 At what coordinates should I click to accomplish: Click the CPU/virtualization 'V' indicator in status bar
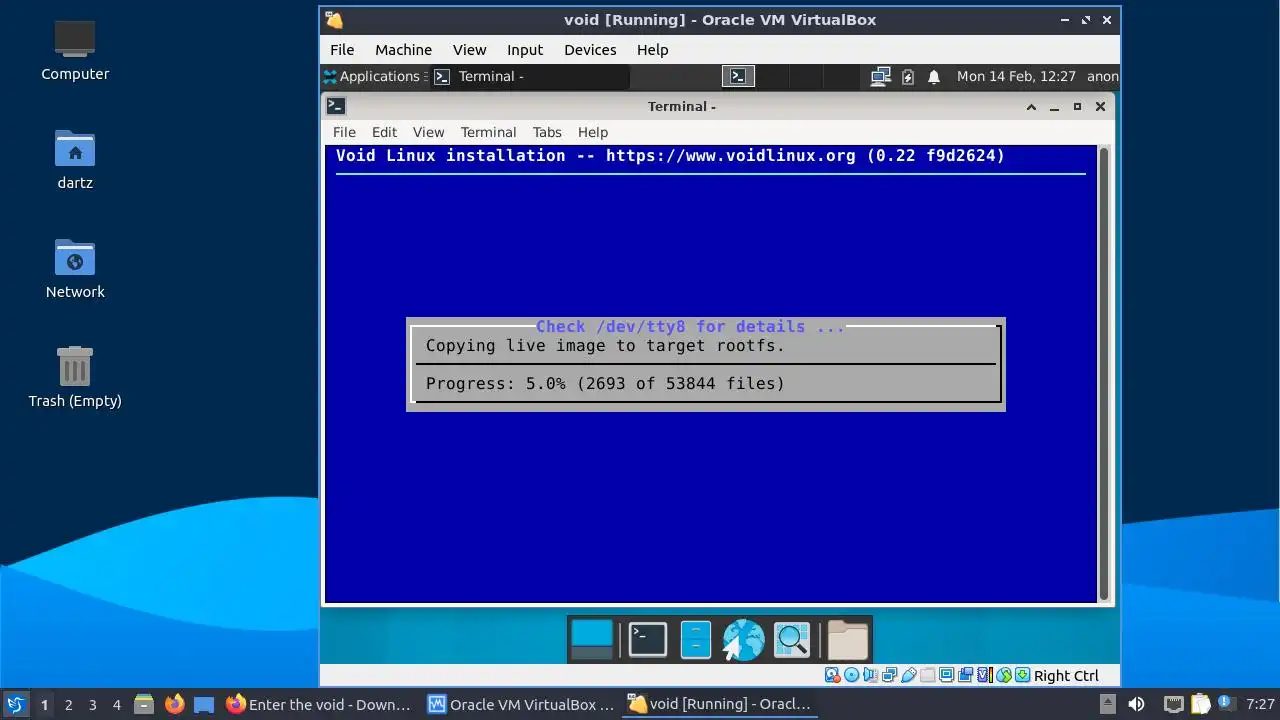[985, 676]
